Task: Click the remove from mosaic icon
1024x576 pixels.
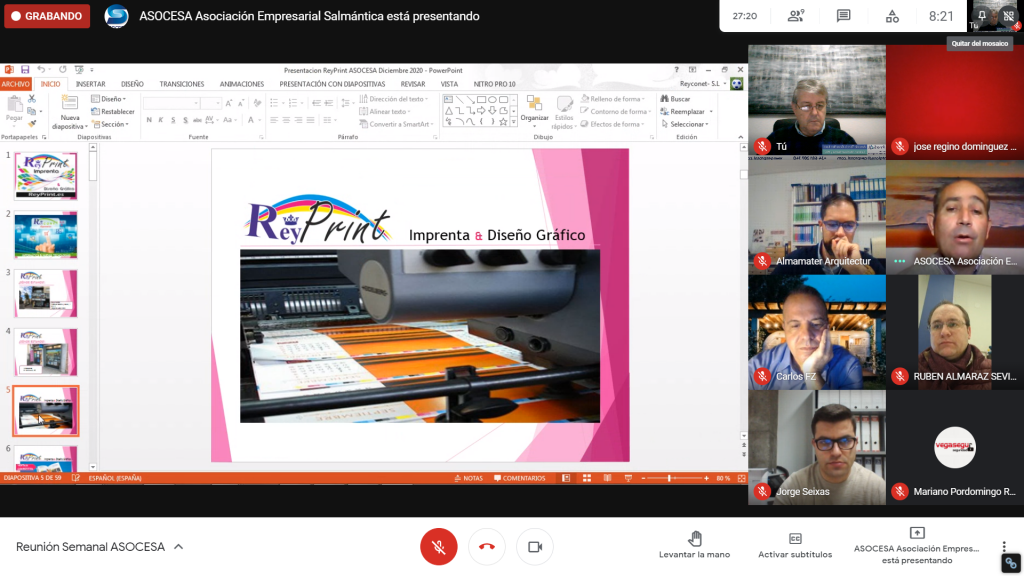Action: (x=1008, y=16)
